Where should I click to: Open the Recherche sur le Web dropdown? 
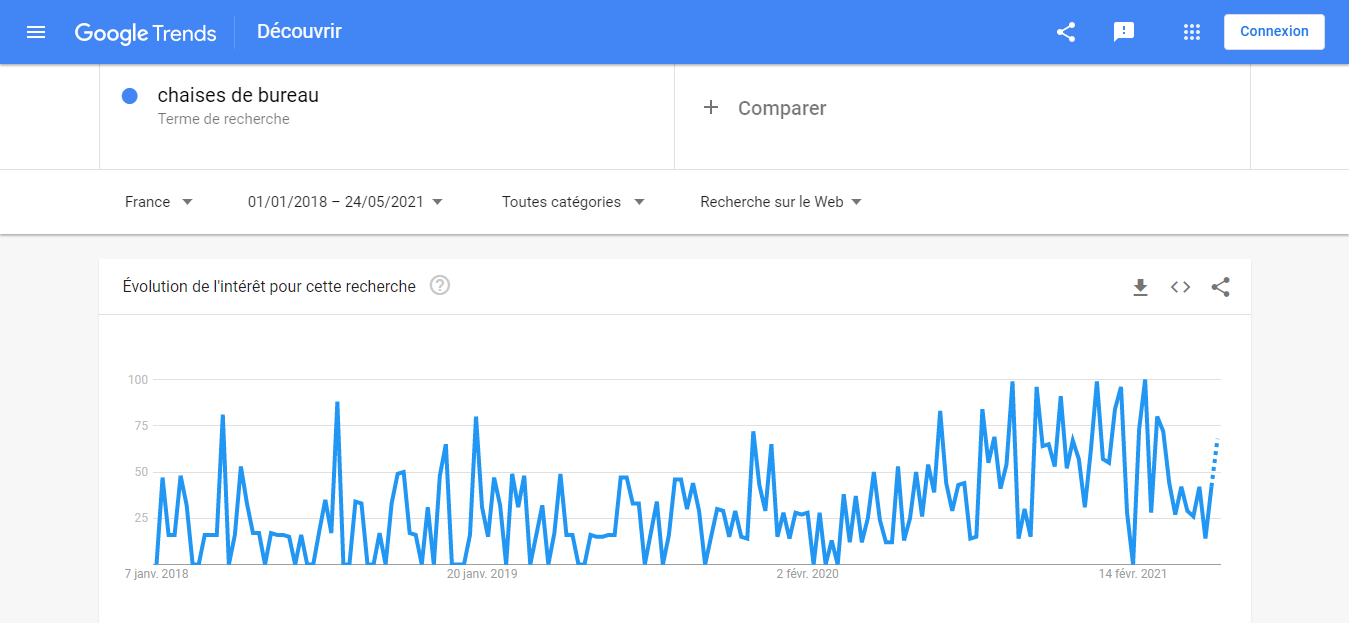[777, 201]
